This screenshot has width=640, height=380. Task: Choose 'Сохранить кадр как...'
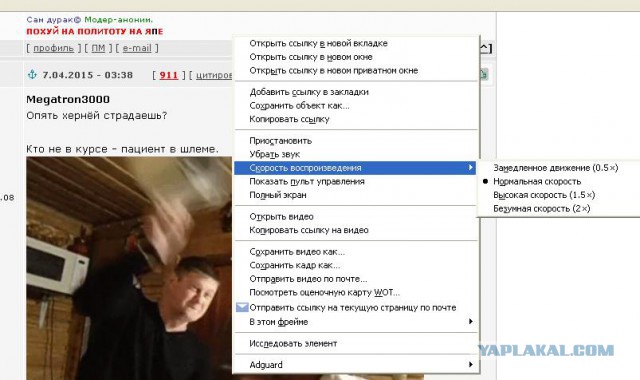coord(355,265)
